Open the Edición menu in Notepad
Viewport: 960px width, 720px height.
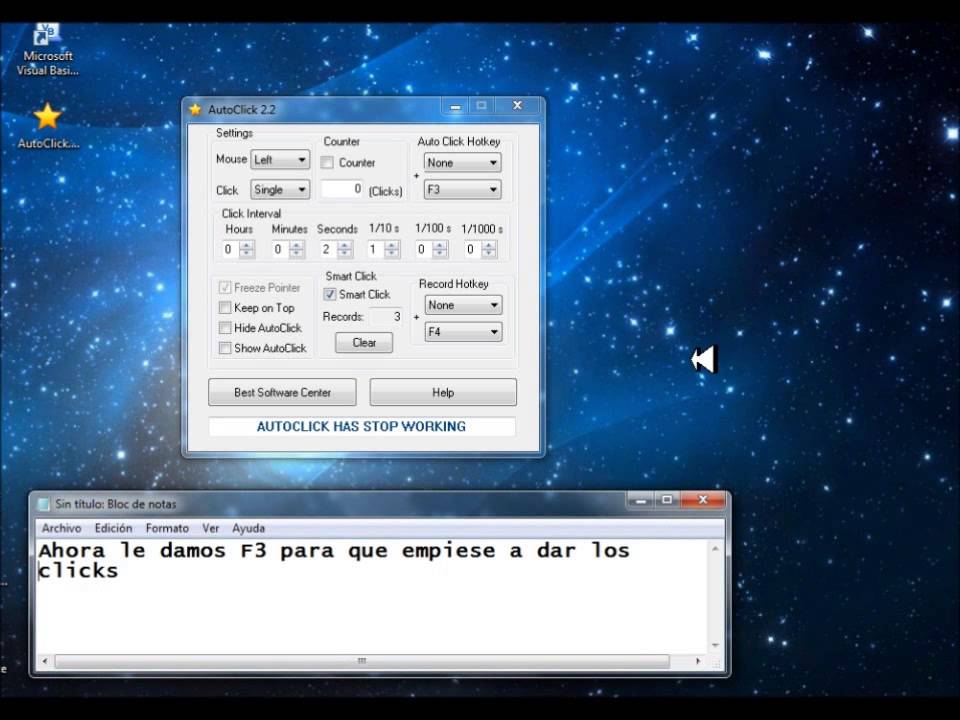pyautogui.click(x=113, y=528)
